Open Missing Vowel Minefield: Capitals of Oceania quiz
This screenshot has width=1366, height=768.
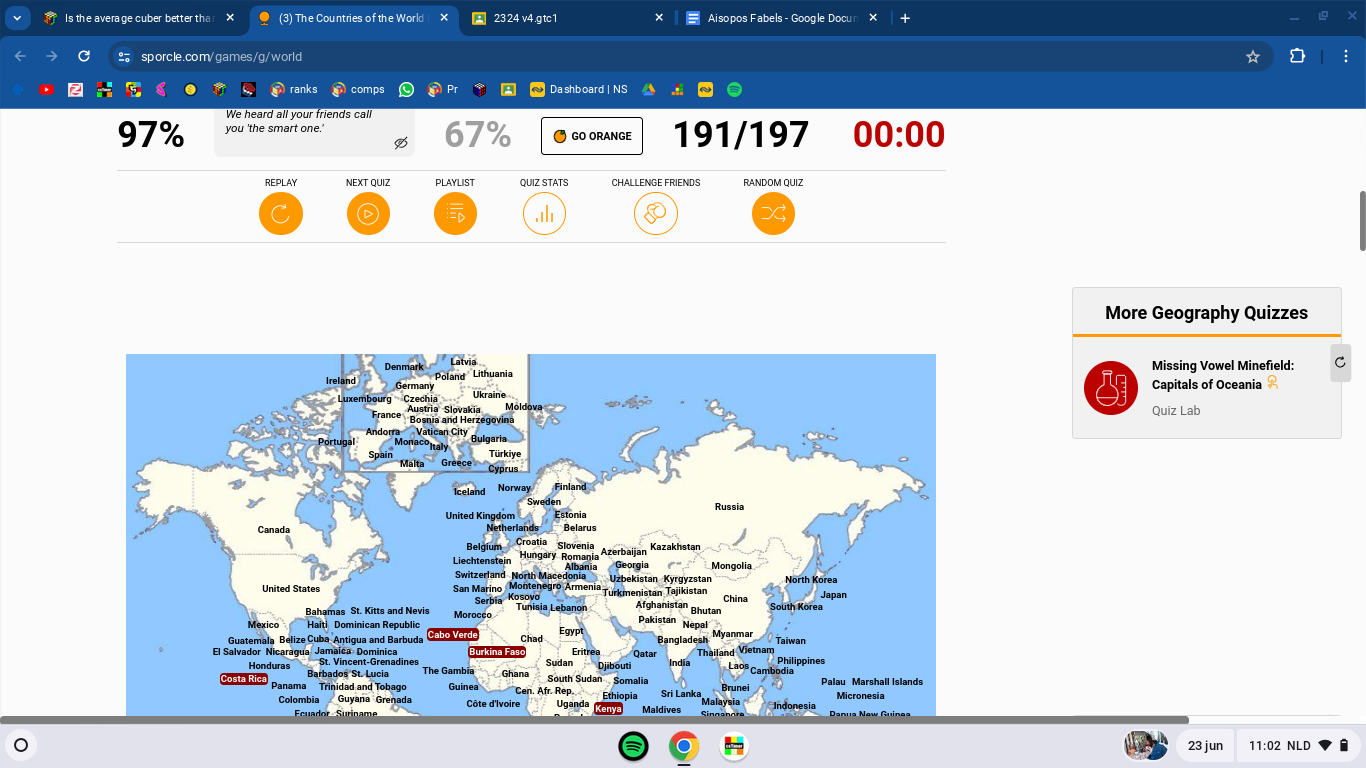click(x=1223, y=375)
